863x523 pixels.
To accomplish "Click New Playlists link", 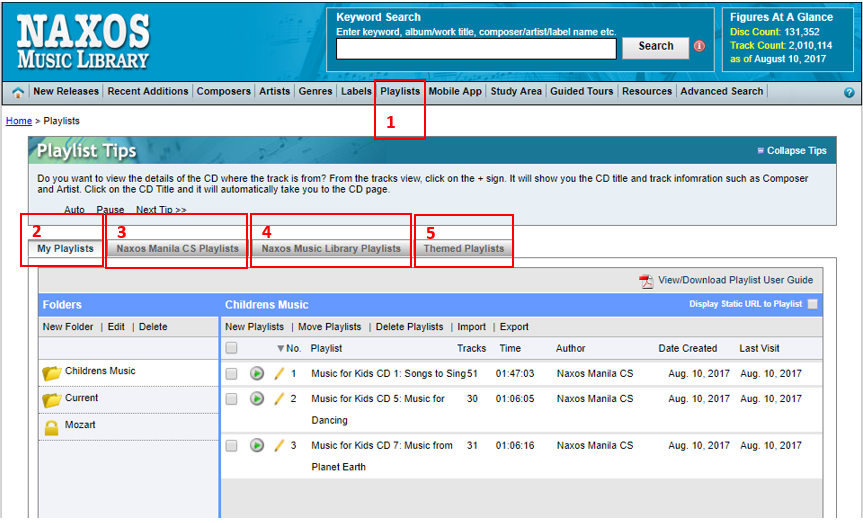I will point(254,327).
